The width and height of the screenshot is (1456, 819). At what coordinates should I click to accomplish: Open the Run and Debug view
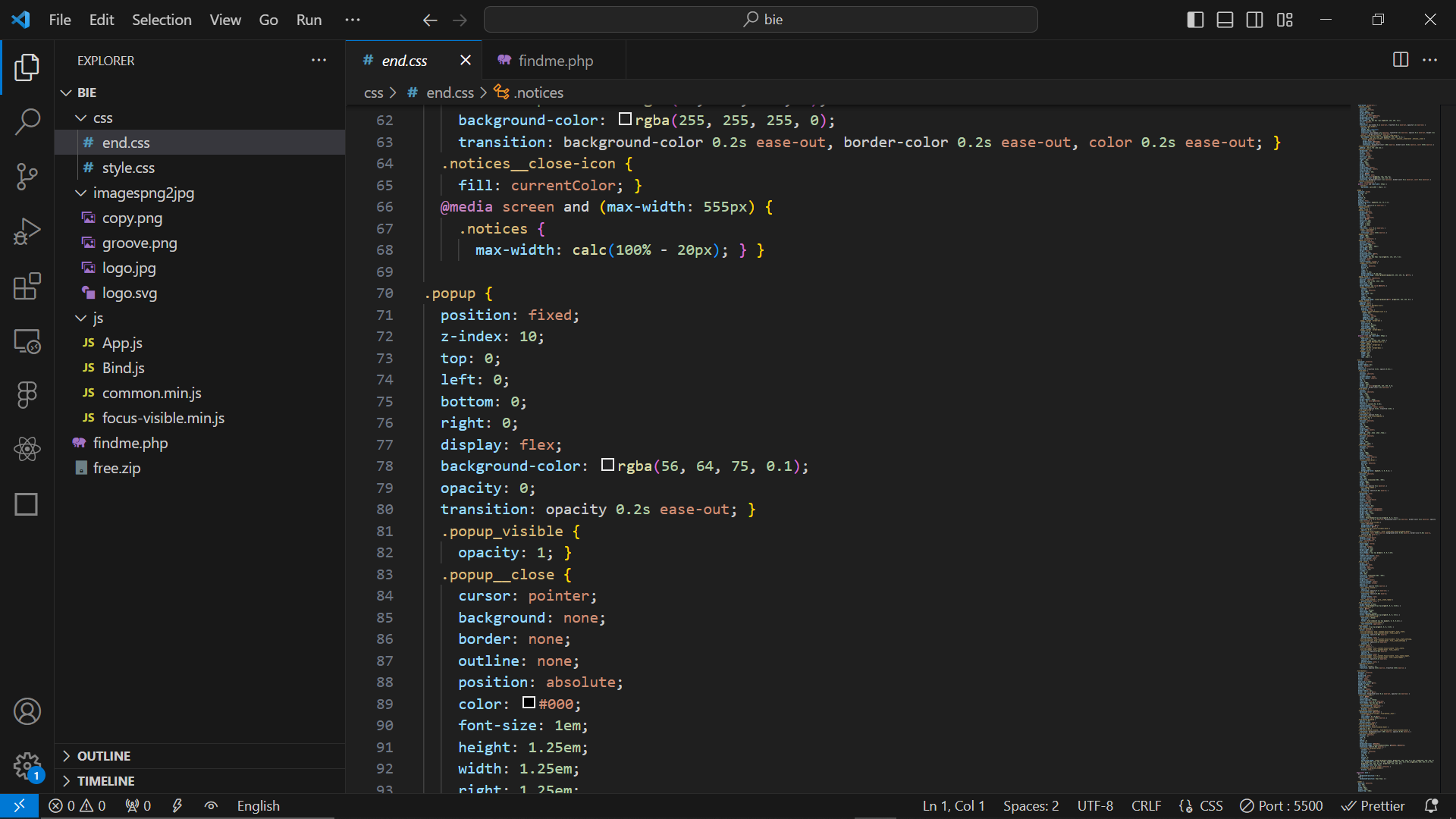pos(27,231)
